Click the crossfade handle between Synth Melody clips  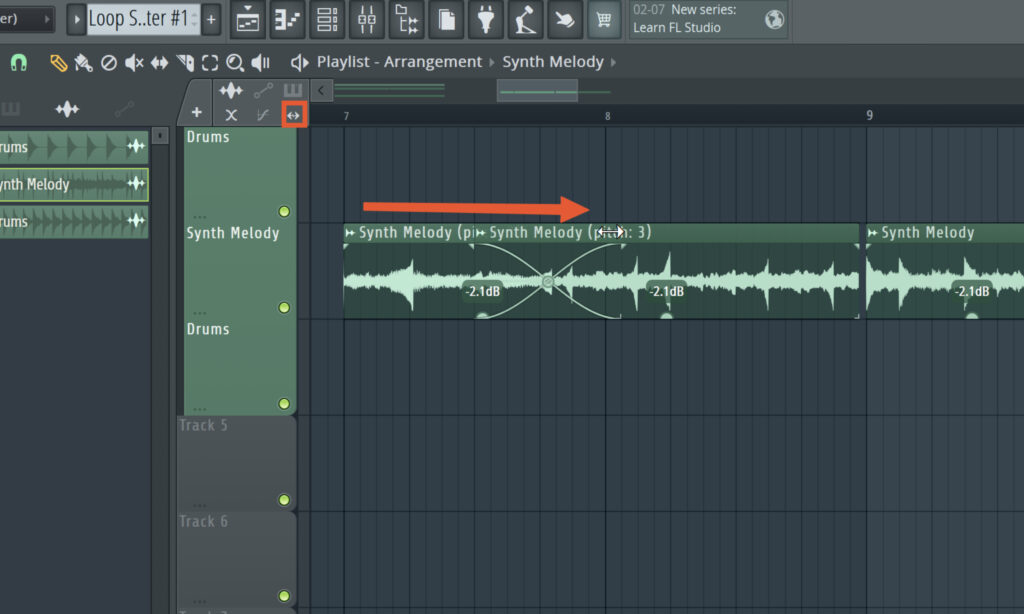(x=548, y=282)
